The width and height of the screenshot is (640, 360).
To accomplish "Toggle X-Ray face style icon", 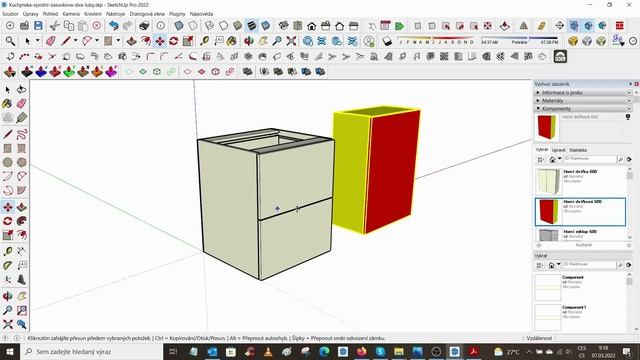I will [x=179, y=26].
